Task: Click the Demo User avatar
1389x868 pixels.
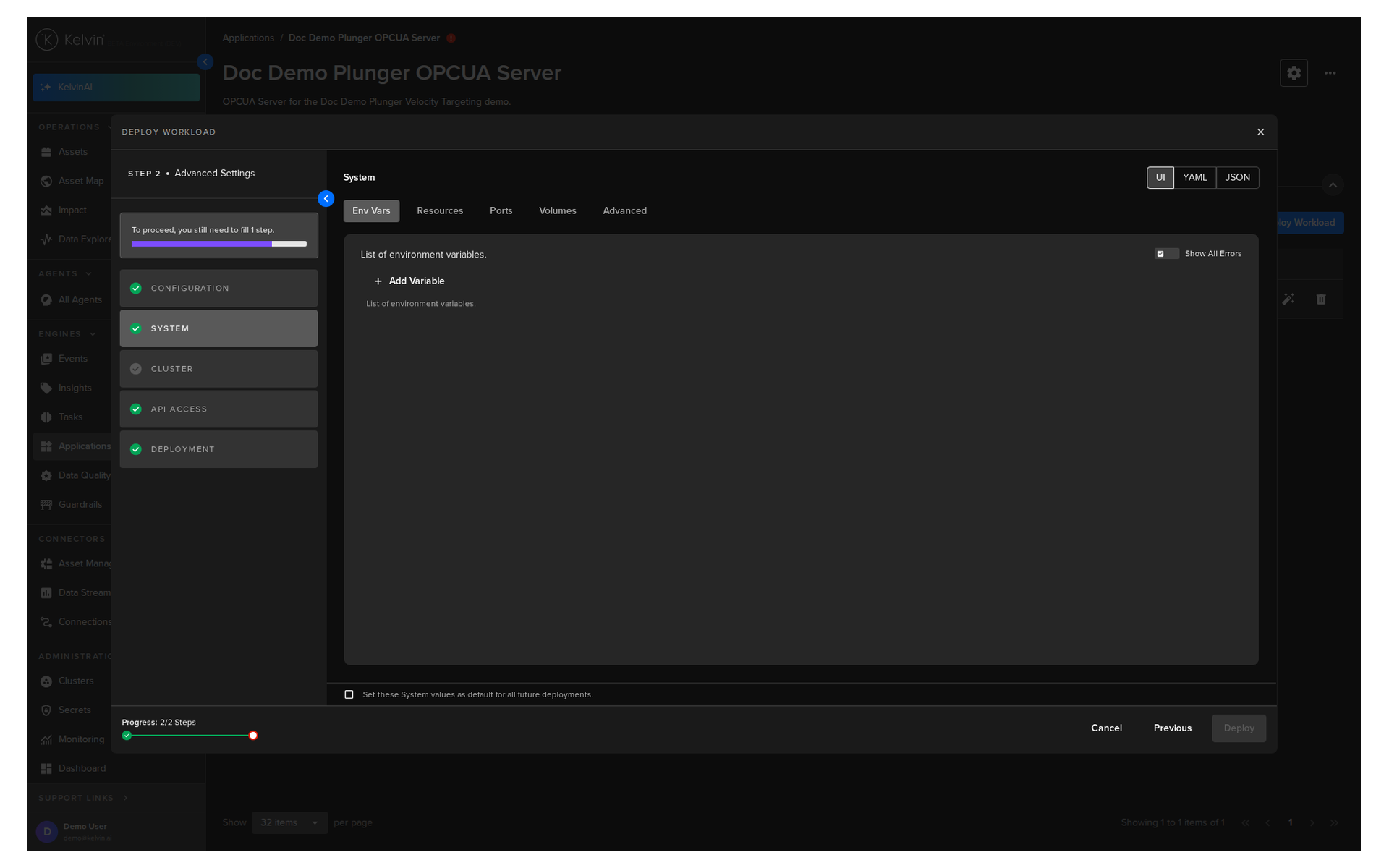Action: (x=47, y=832)
